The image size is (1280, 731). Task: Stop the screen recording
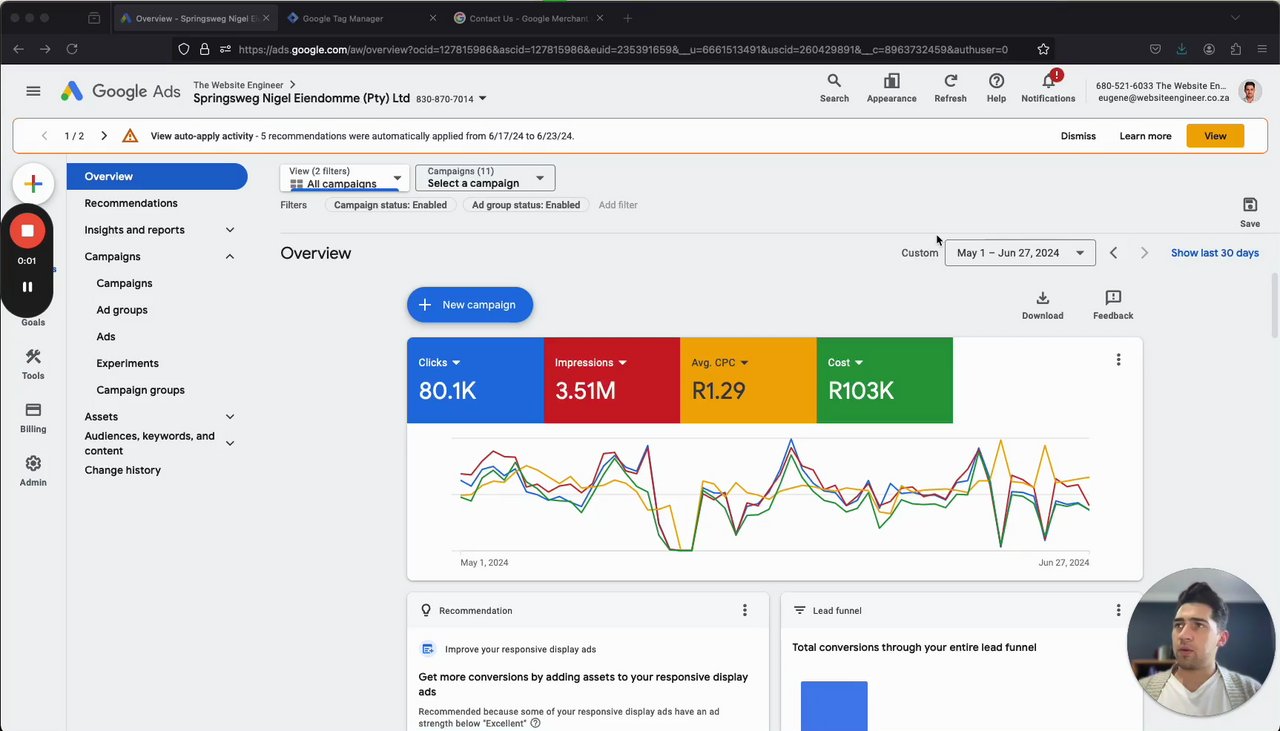pyautogui.click(x=27, y=231)
